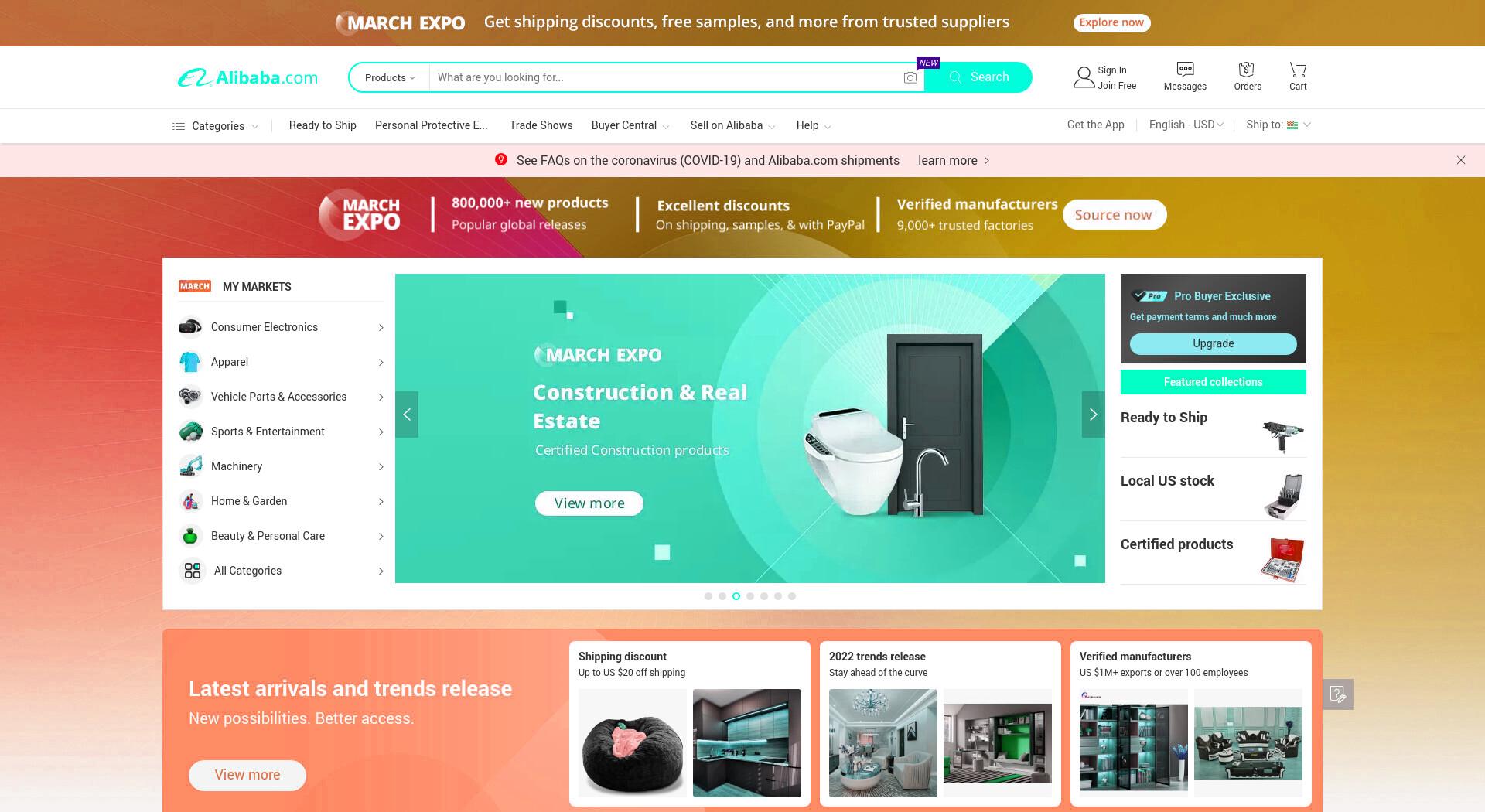Open the Products search type dropdown
The height and width of the screenshot is (812, 1485).
coord(390,77)
